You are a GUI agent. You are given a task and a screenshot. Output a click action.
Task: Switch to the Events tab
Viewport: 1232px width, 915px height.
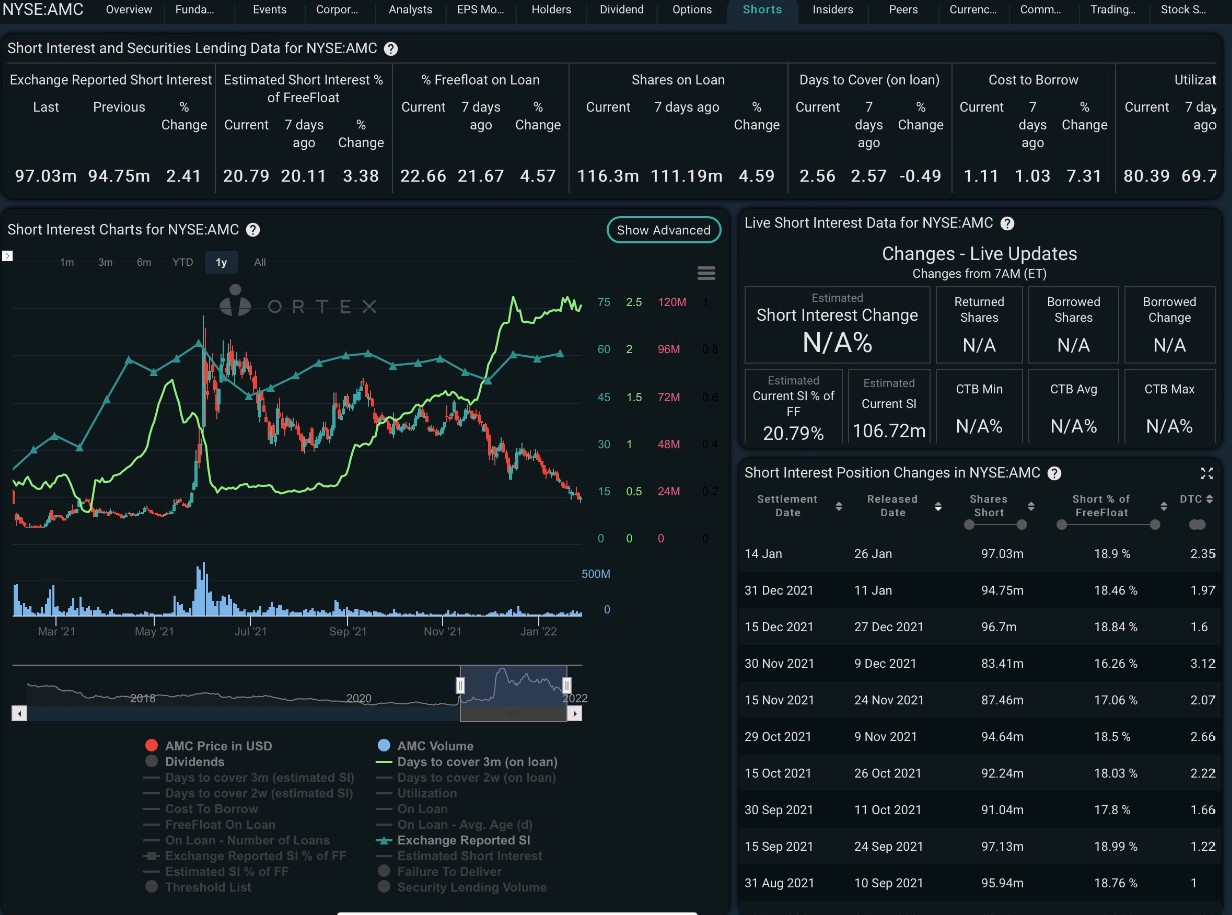click(x=270, y=10)
